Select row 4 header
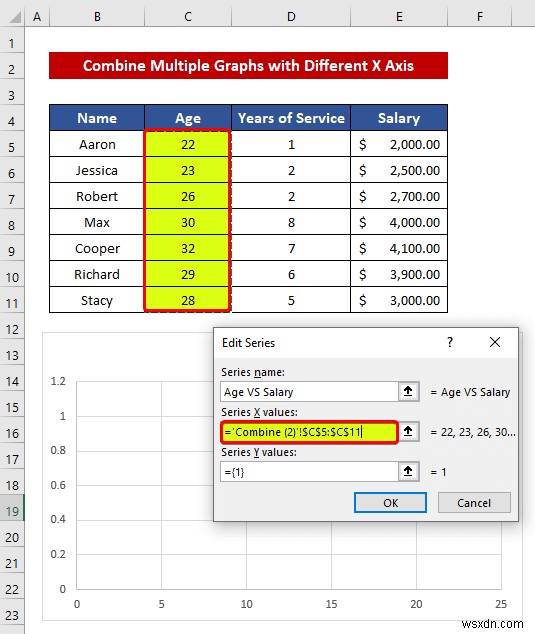535x634 pixels. [x=12, y=121]
